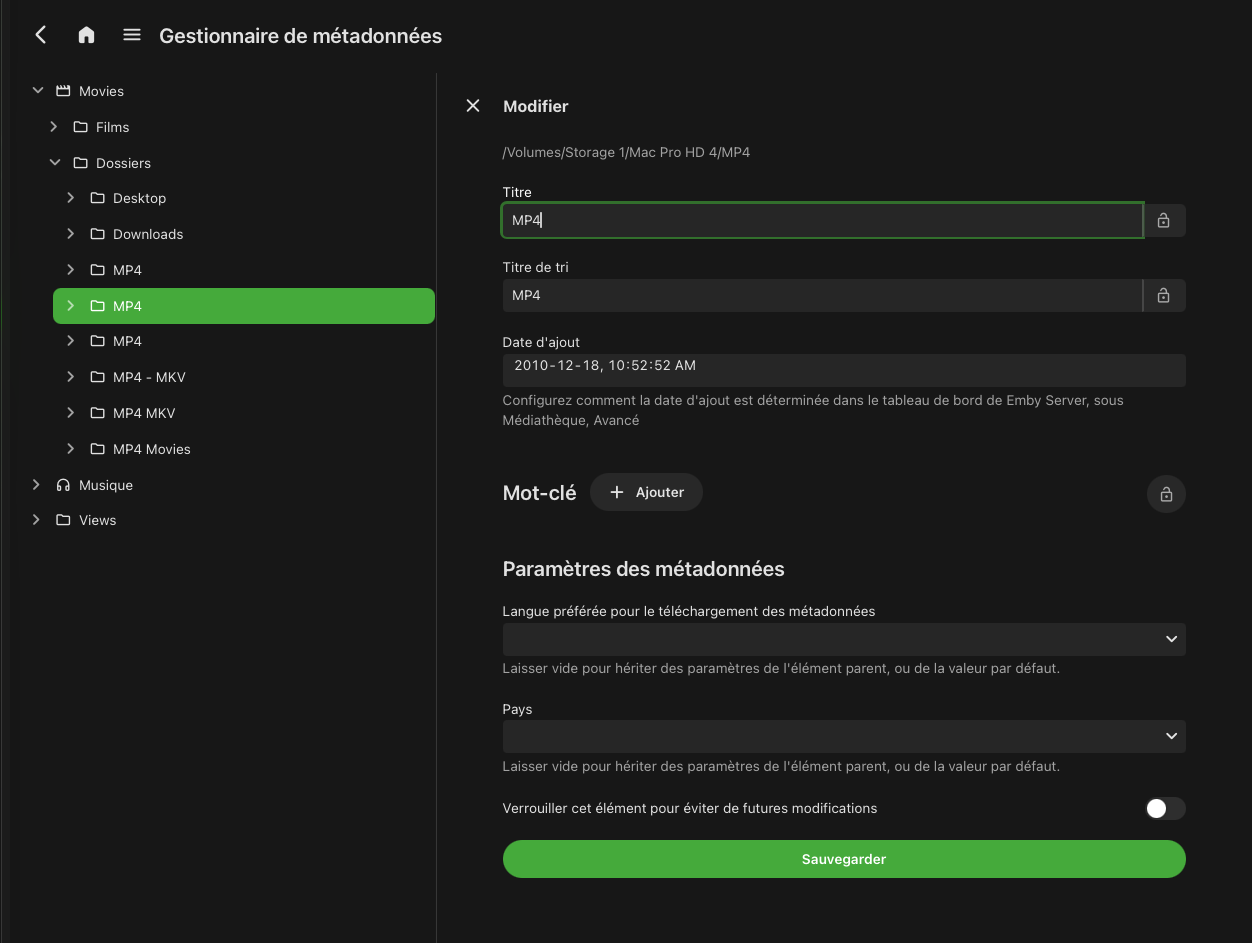Go to the home screen icon

86,35
